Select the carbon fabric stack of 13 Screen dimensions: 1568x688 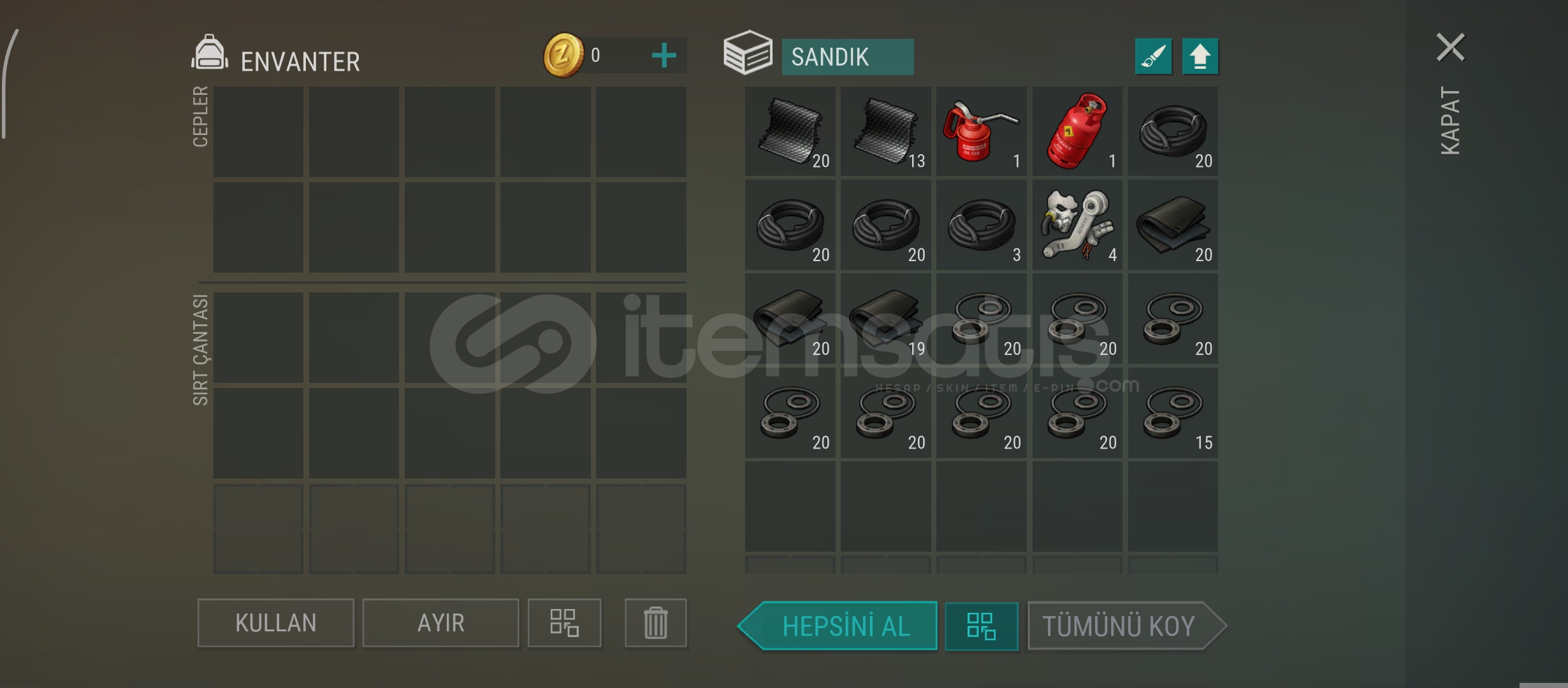(x=885, y=131)
